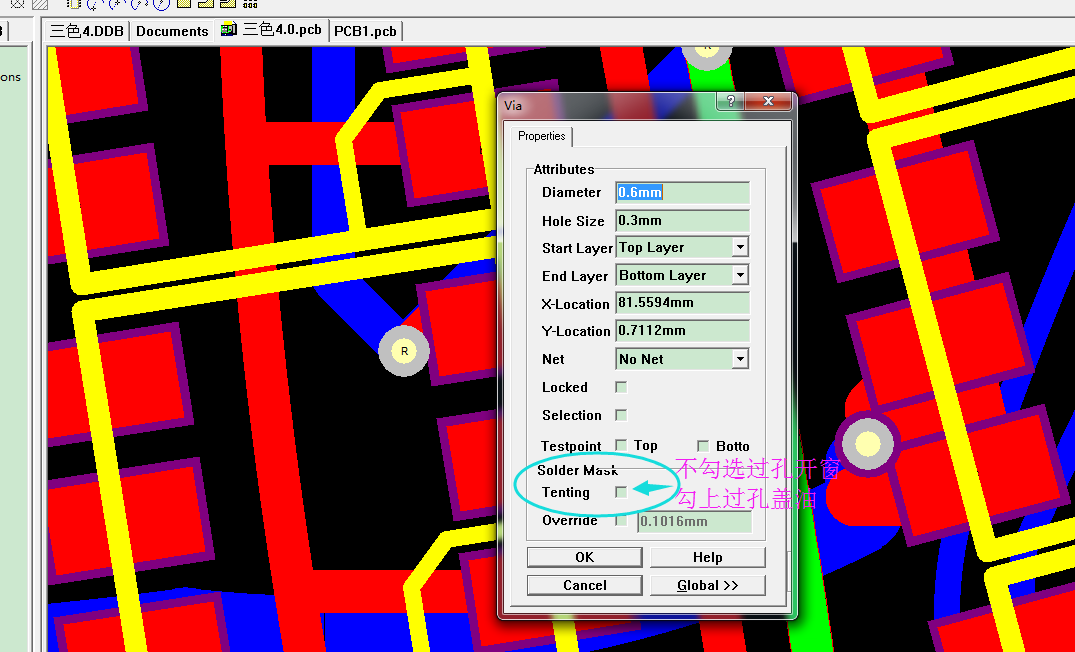Select the purple-ringed via on the right

[x=868, y=442]
